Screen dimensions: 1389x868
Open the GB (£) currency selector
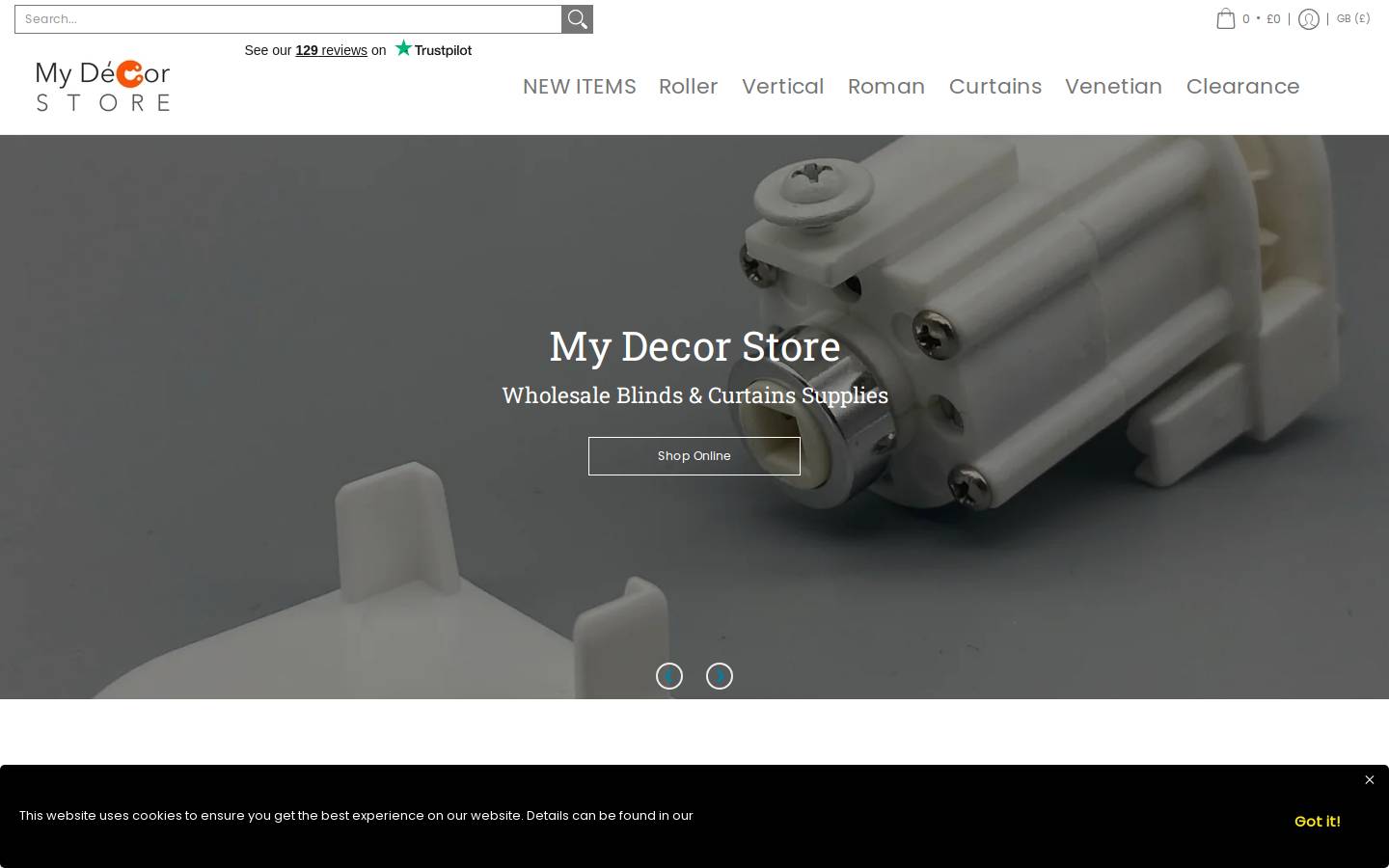coord(1353,18)
